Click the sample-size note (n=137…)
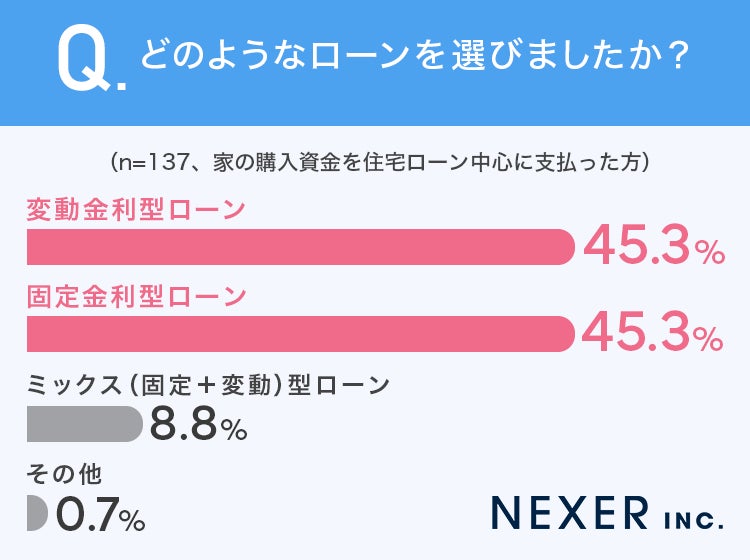Viewport: 750px width, 560px height. pos(381,163)
